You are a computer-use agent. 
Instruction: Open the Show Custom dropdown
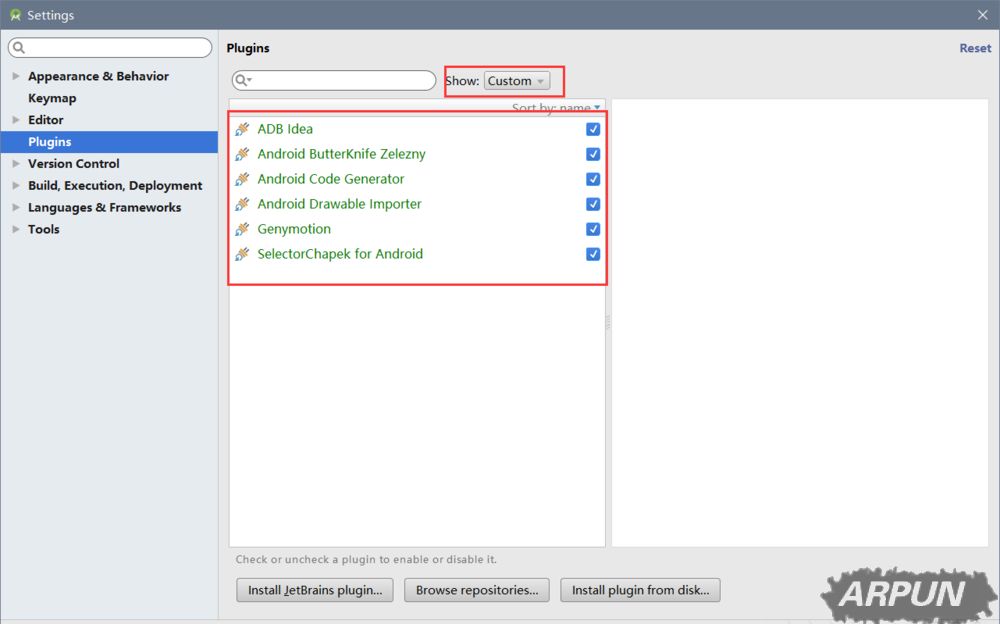click(517, 81)
